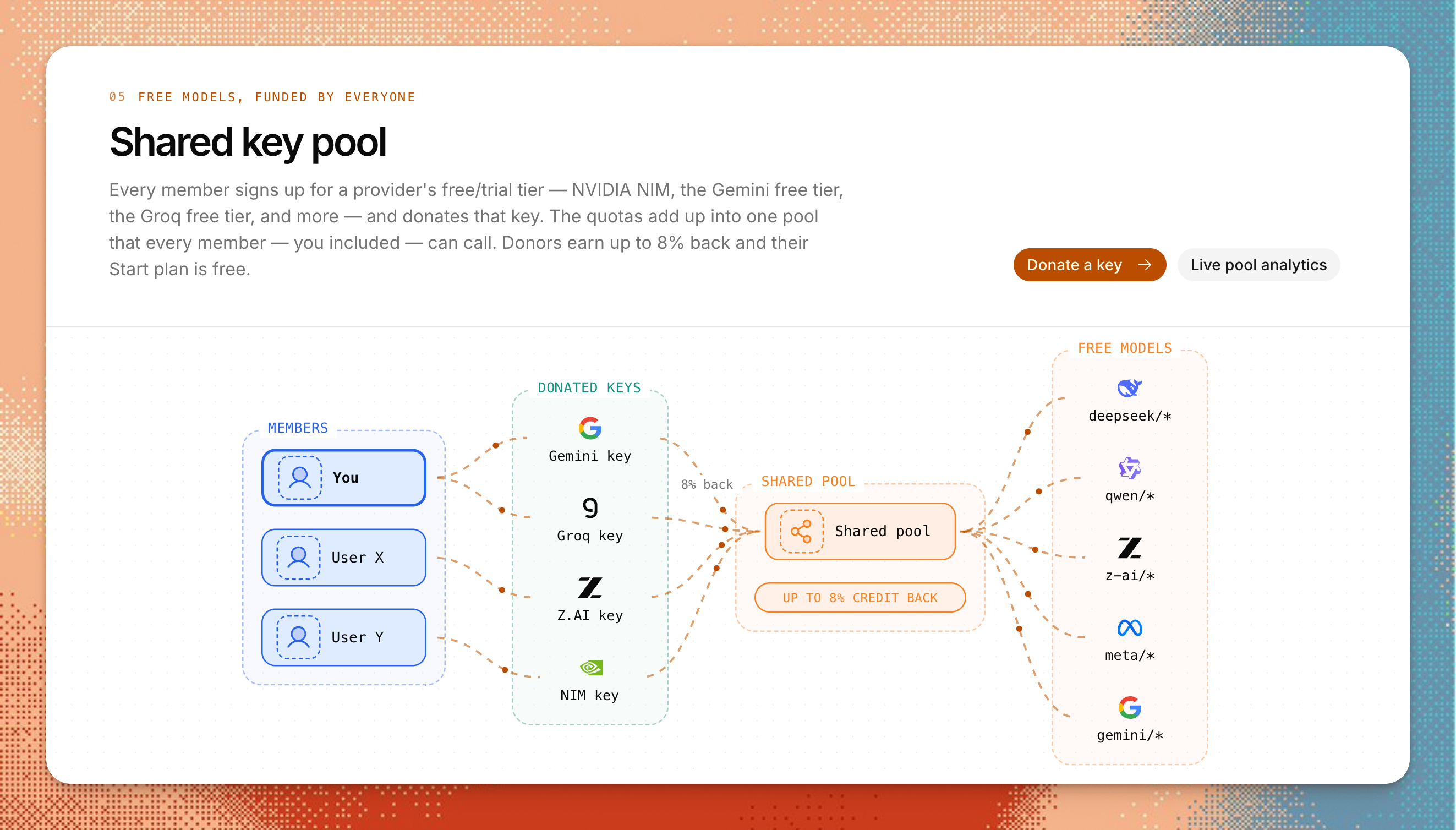Image resolution: width=1456 pixels, height=830 pixels.
Task: Select the You member card
Action: coord(343,477)
